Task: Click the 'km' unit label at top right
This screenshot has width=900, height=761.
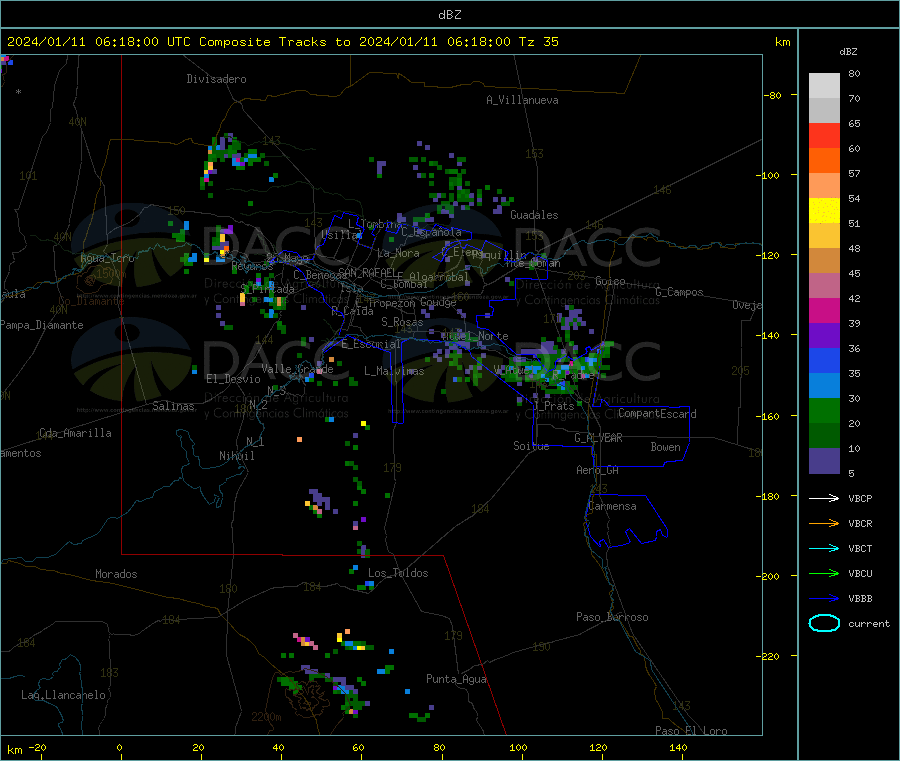Action: click(782, 42)
